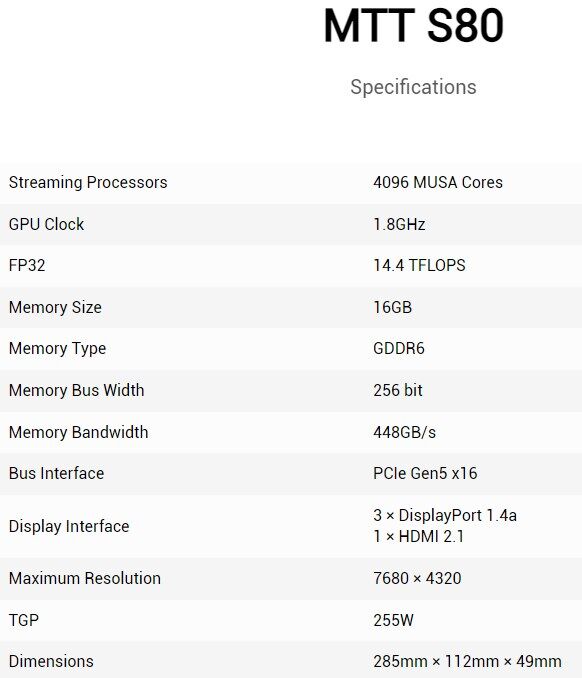Click the Memory Bus Width label
This screenshot has width=582, height=678.
click(76, 390)
